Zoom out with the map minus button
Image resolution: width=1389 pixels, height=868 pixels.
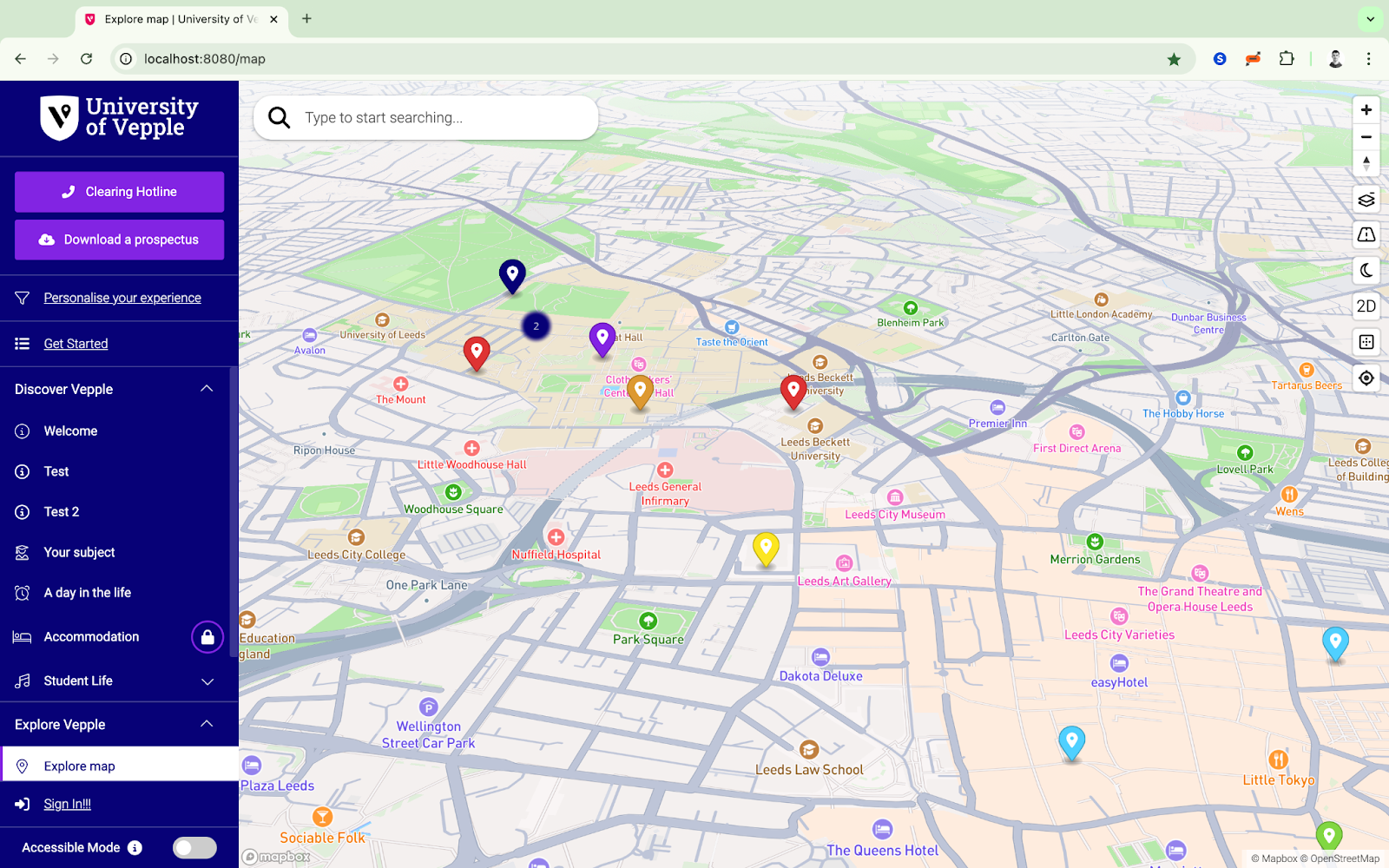[1366, 136]
